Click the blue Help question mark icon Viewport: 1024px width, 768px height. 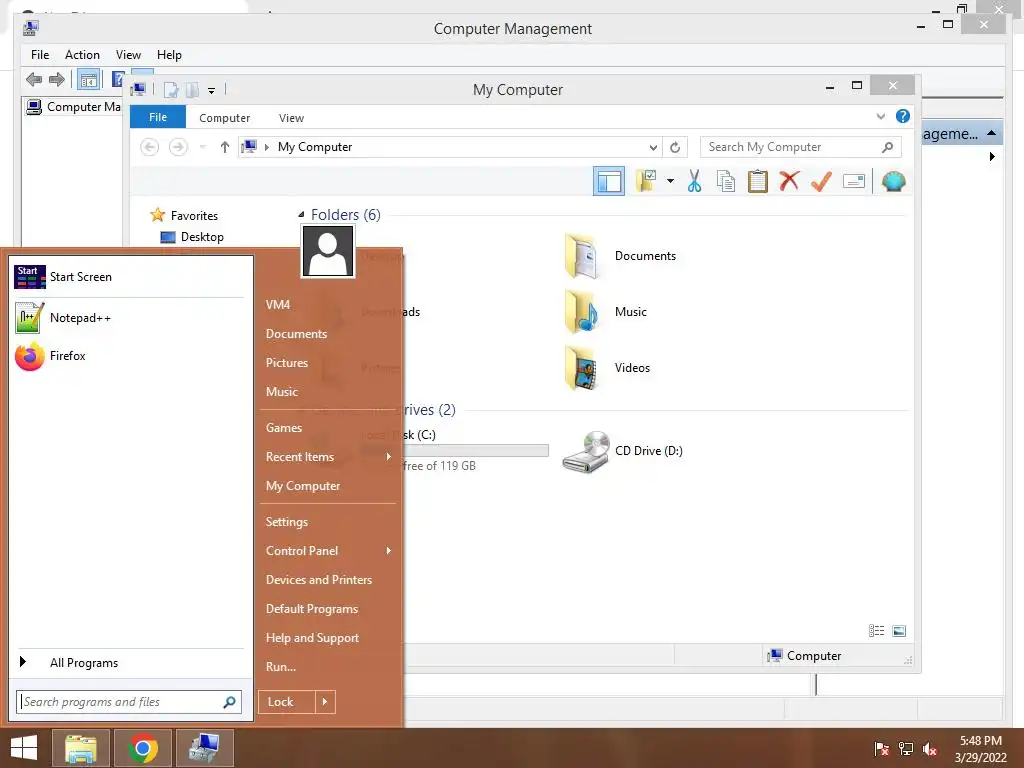[903, 116]
